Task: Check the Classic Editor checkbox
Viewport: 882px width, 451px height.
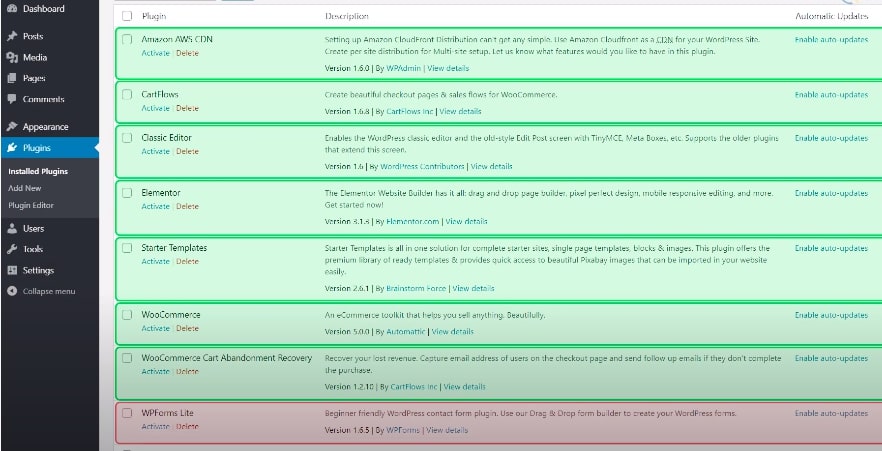Action: pyautogui.click(x=127, y=138)
